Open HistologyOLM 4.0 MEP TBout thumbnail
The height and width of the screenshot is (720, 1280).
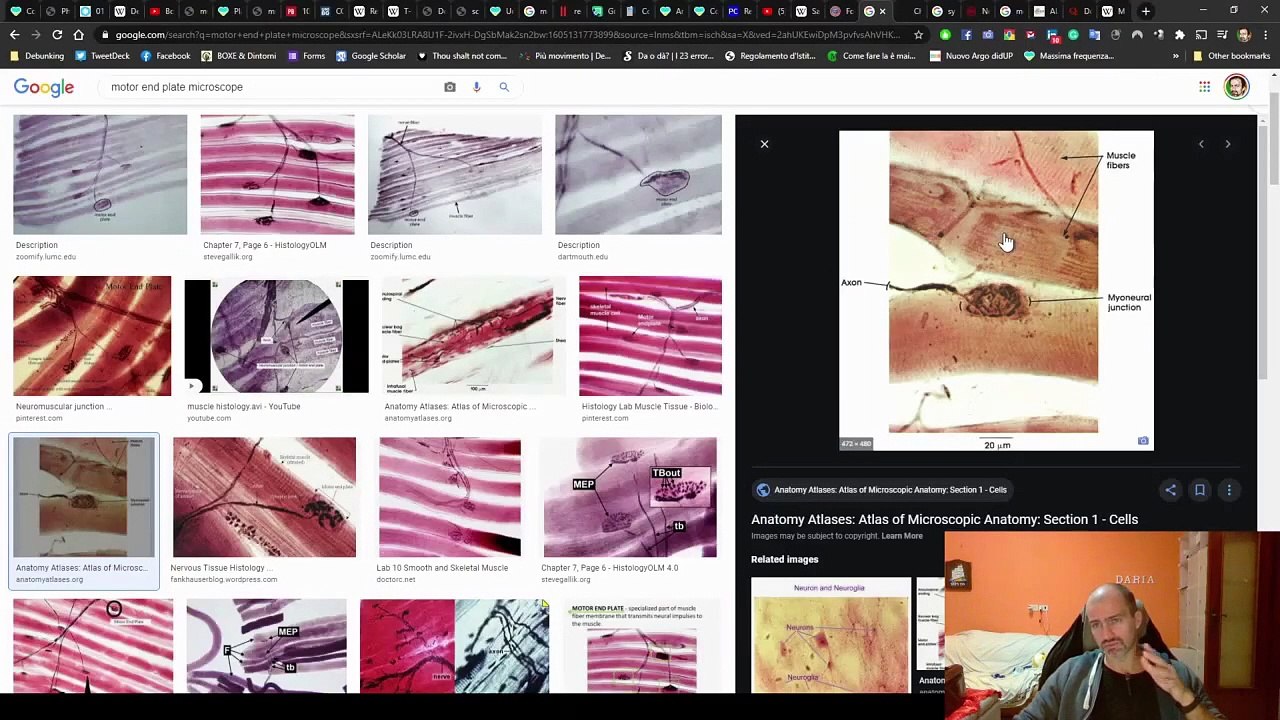pyautogui.click(x=630, y=497)
